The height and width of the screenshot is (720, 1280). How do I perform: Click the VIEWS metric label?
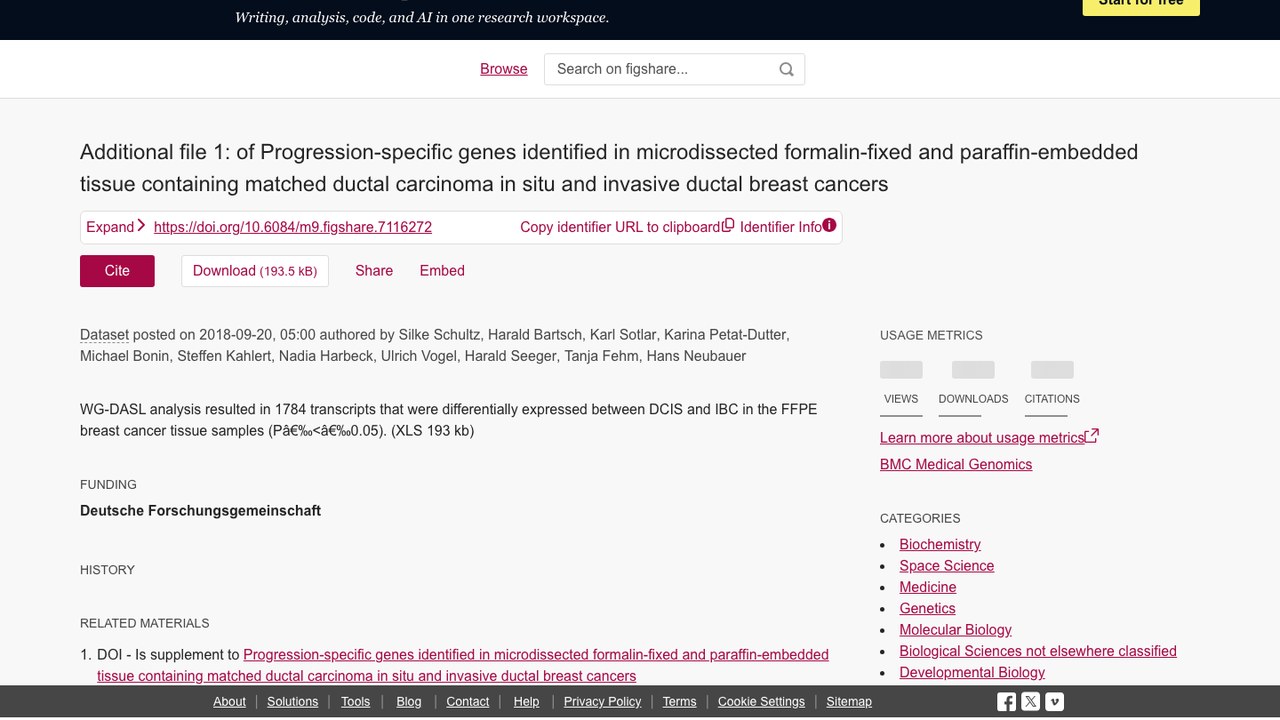click(x=901, y=399)
